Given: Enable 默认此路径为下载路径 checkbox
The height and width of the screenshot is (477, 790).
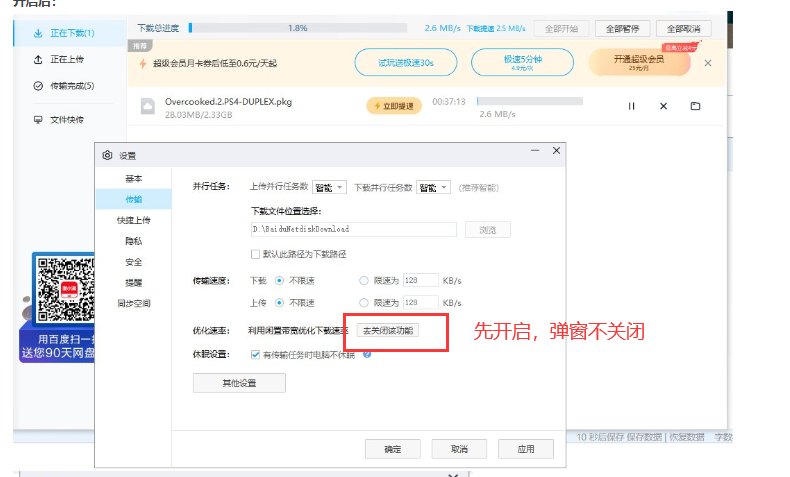Looking at the screenshot, I should pyautogui.click(x=256, y=254).
